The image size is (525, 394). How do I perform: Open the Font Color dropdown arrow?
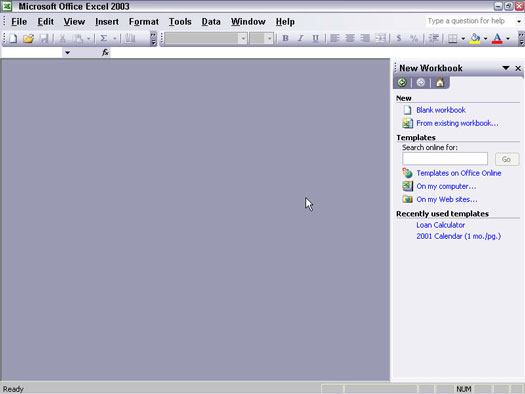[x=508, y=39]
